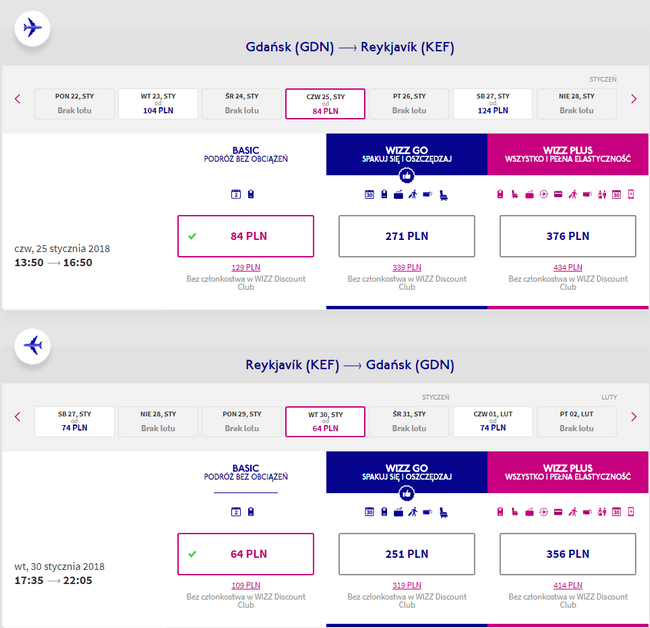Select outbound date SB 27, STY for 124 PLN
650x628 pixels.
pos(493,104)
